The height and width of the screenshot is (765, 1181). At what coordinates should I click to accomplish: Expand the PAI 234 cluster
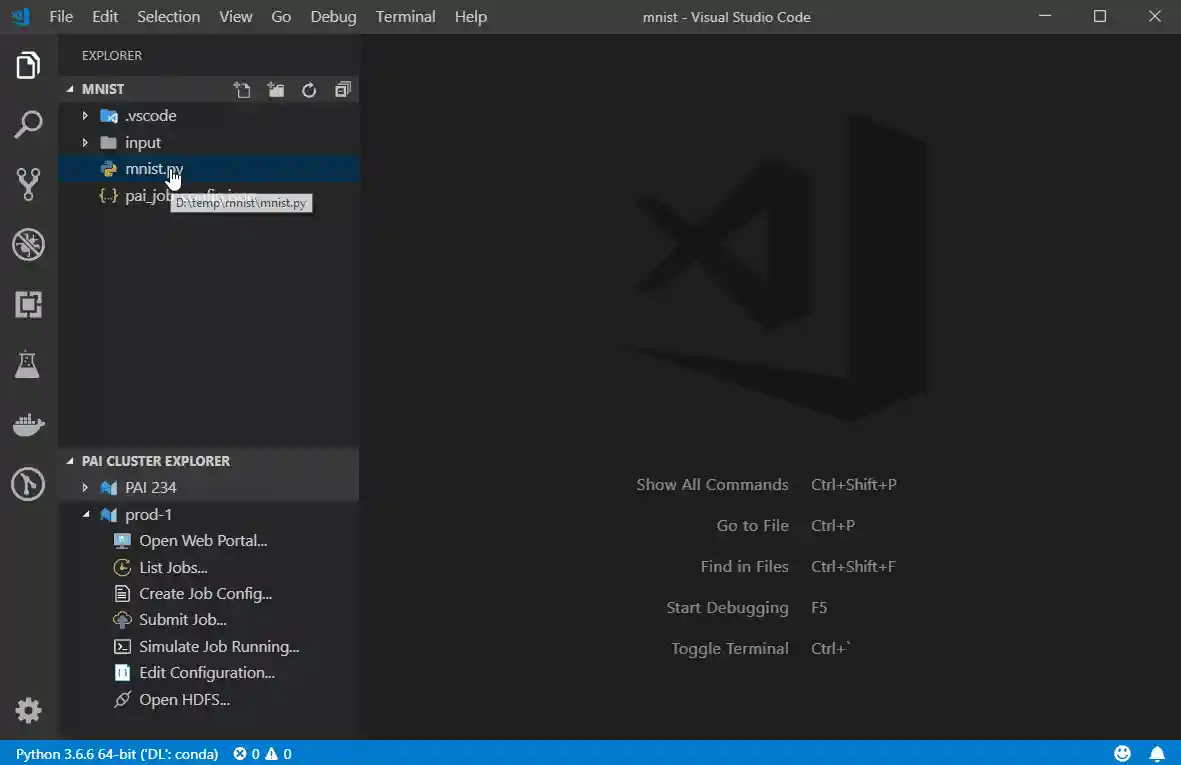click(85, 488)
